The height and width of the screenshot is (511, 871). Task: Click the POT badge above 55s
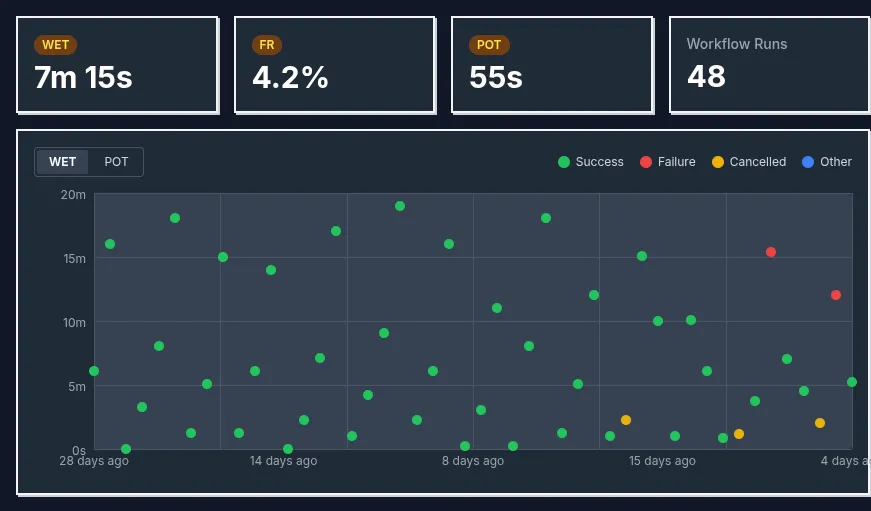[489, 45]
